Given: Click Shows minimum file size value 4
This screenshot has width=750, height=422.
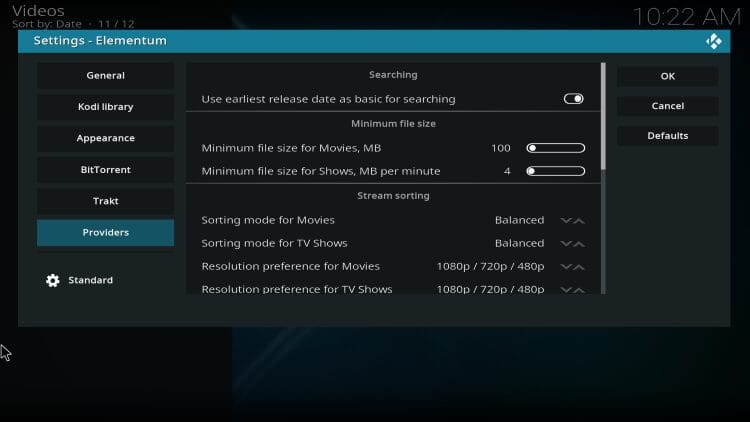Looking at the screenshot, I should coord(507,171).
